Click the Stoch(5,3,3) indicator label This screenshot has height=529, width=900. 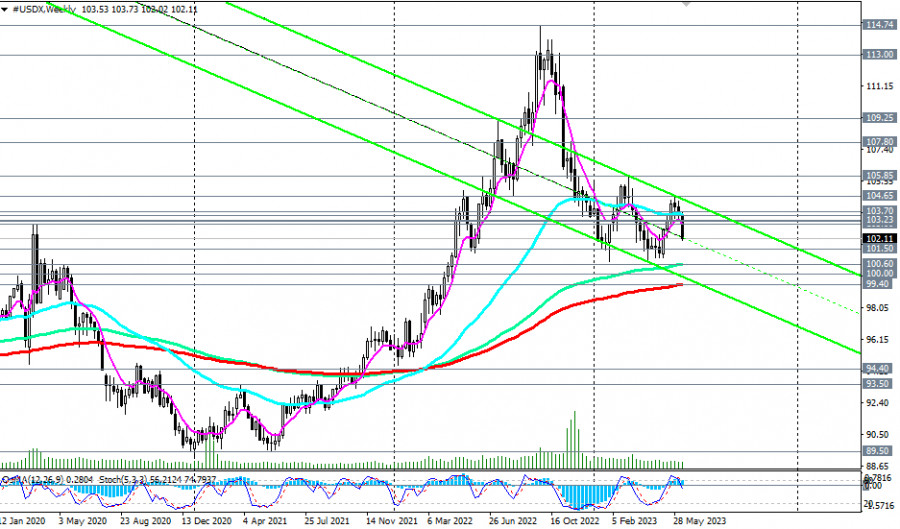pyautogui.click(x=137, y=480)
